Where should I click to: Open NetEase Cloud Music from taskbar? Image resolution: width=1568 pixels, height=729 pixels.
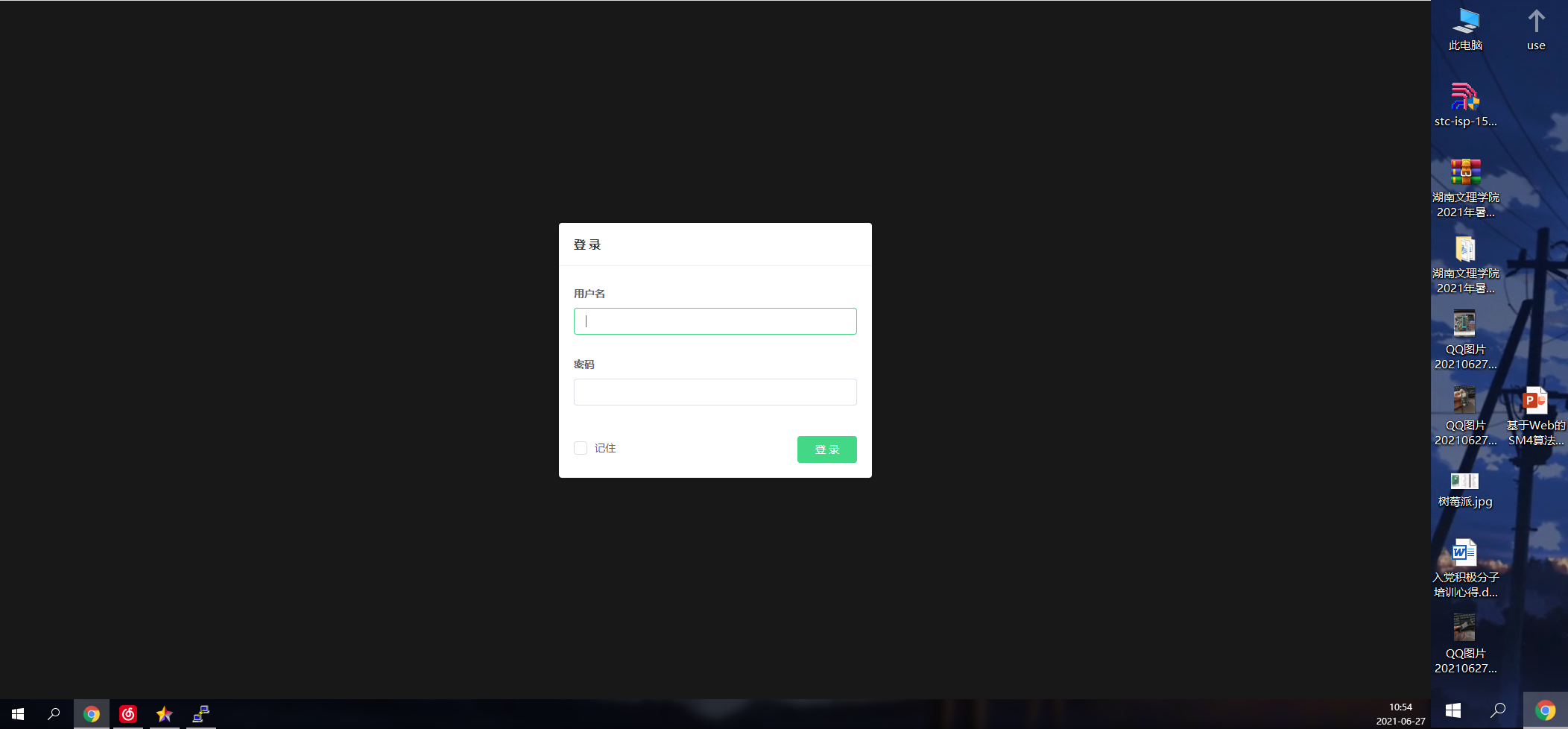pyautogui.click(x=128, y=714)
